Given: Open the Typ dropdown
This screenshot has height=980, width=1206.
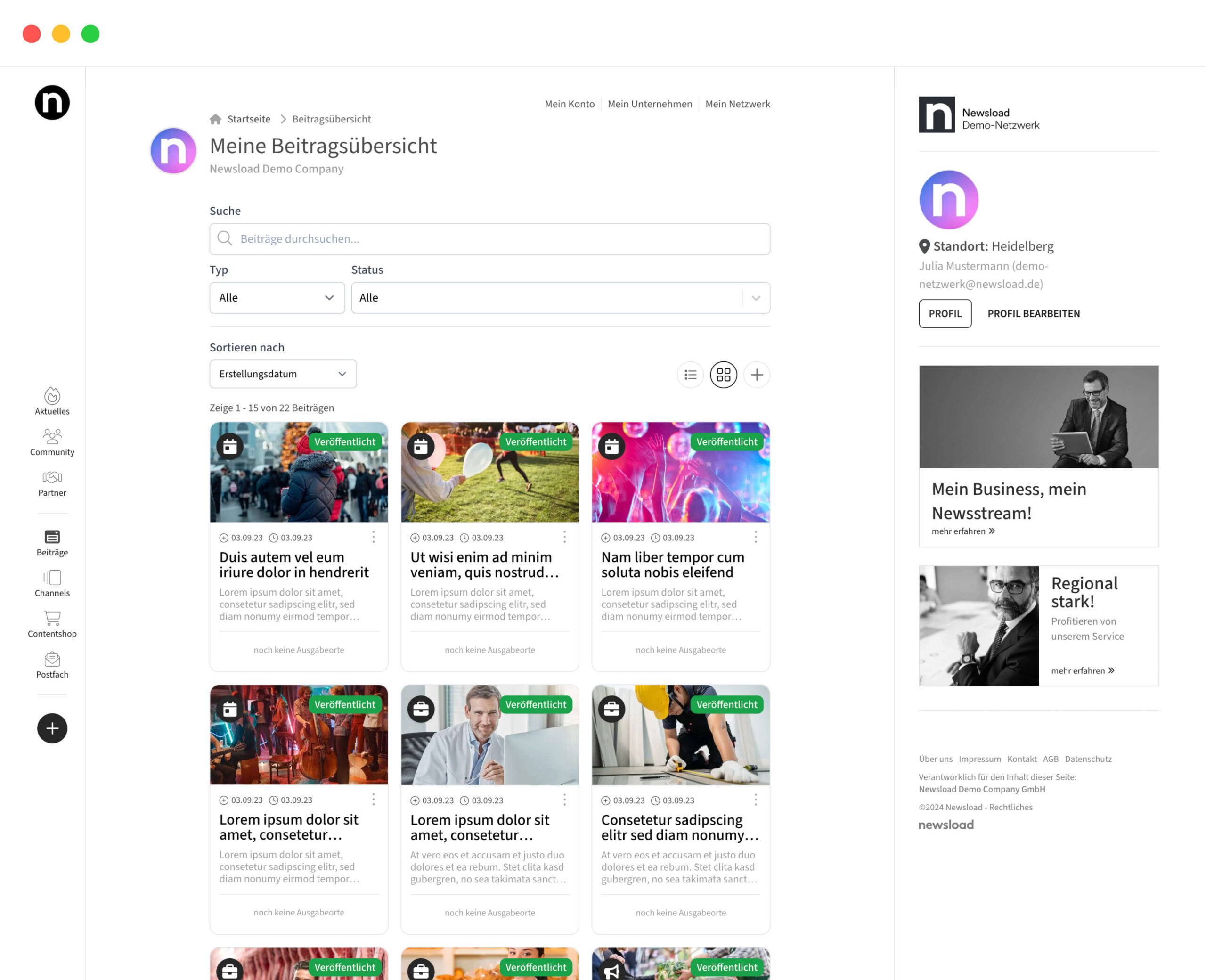Looking at the screenshot, I should click(x=277, y=297).
